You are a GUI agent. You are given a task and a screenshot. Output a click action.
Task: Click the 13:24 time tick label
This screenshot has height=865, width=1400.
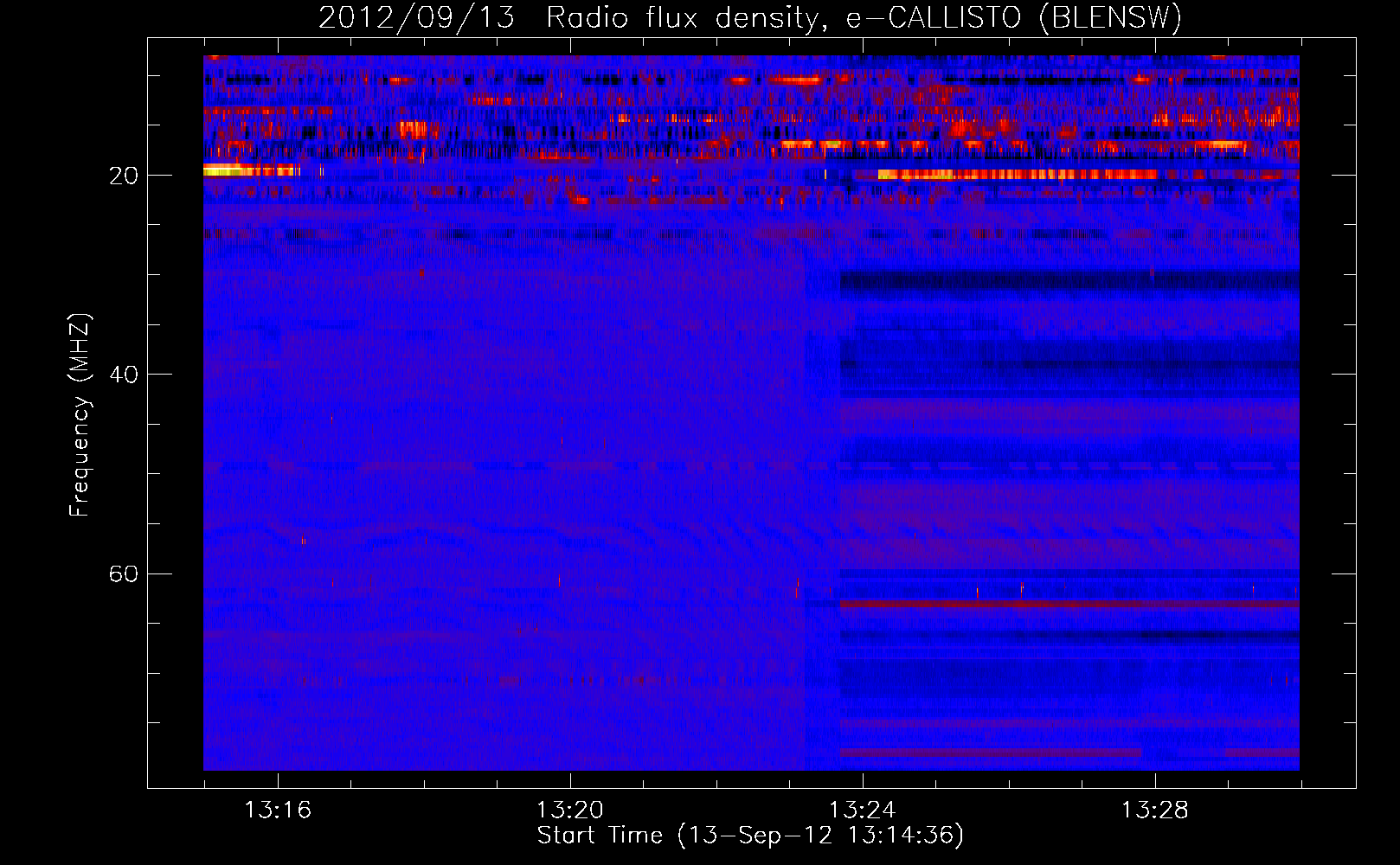(x=863, y=811)
